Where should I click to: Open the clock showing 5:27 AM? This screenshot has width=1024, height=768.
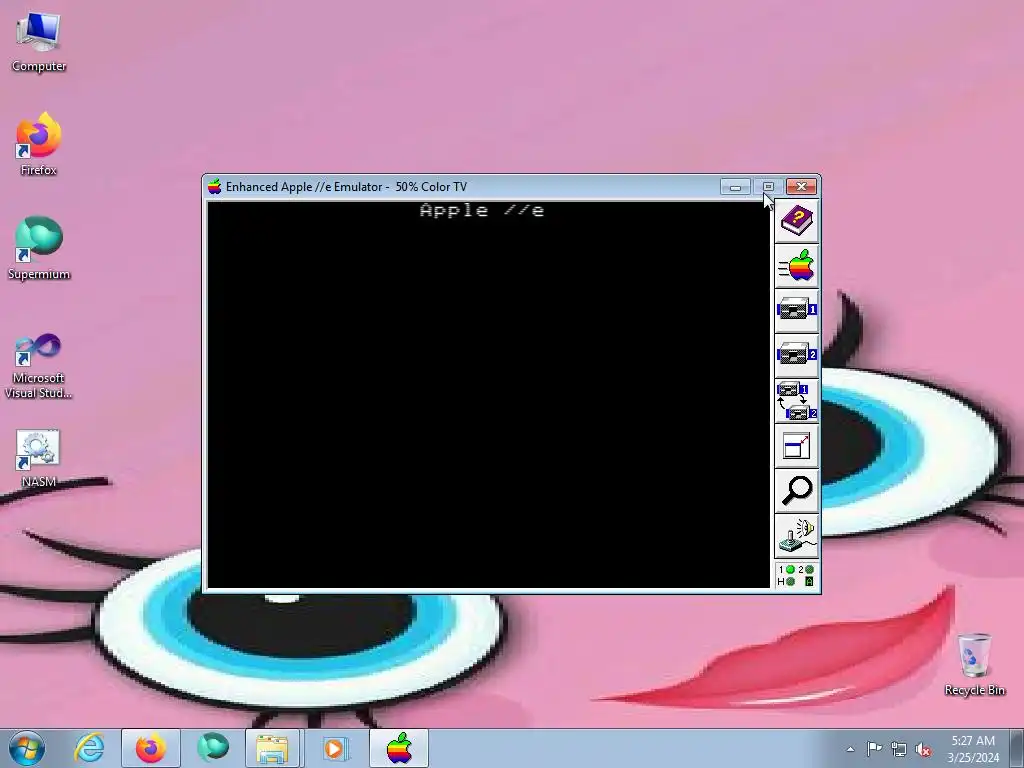(973, 748)
